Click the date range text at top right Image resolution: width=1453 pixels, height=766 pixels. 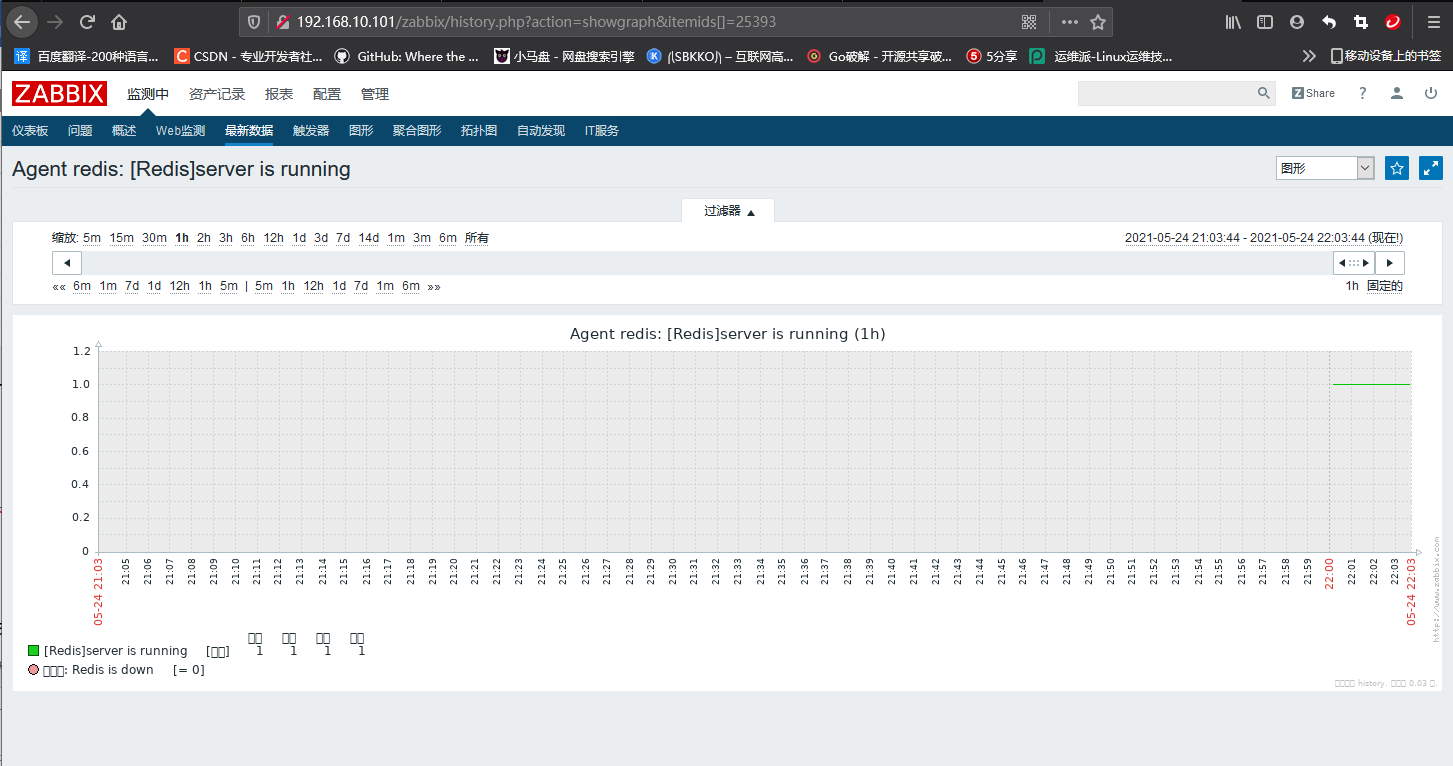1264,238
